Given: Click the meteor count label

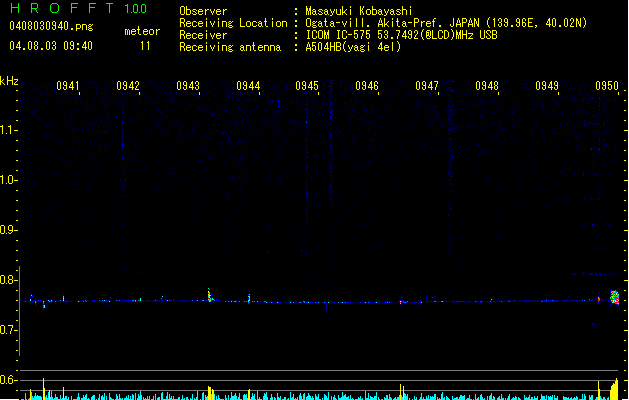Looking at the screenshot, I should [x=142, y=31].
